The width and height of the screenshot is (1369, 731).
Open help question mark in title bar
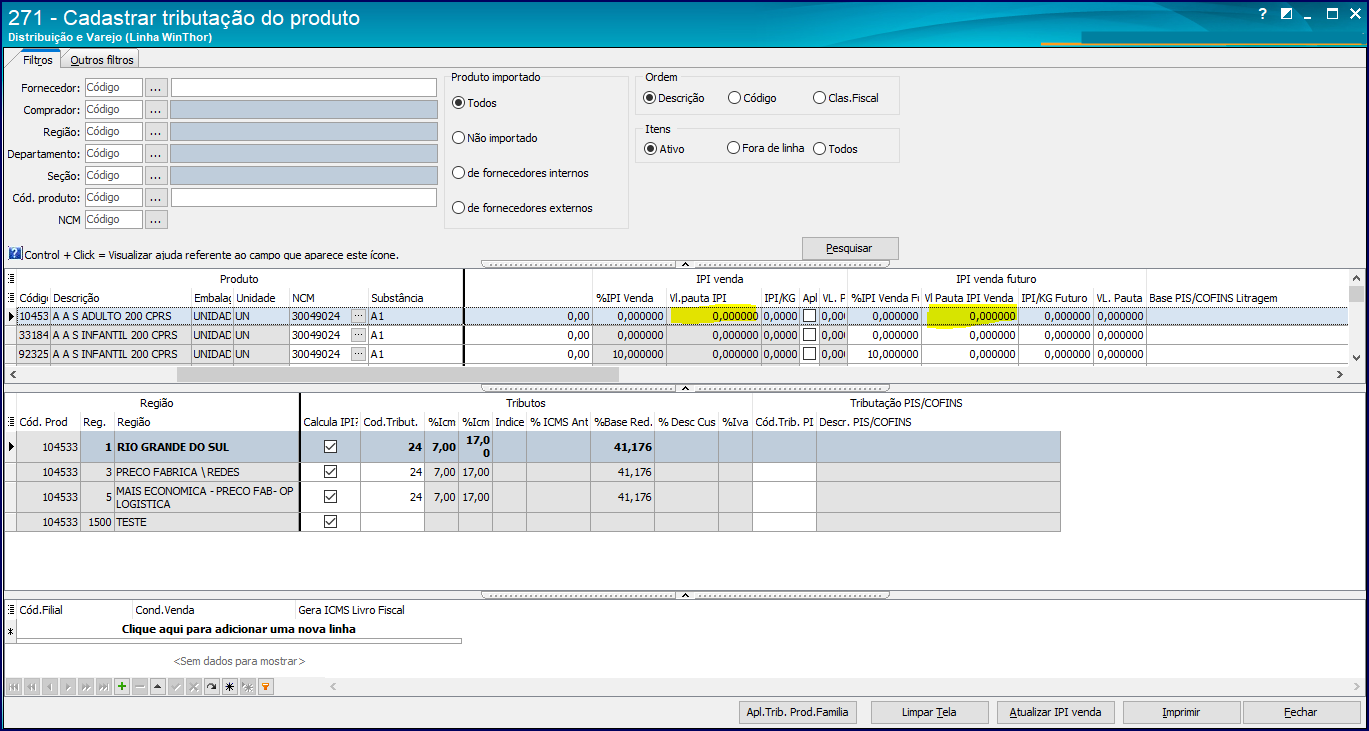pyautogui.click(x=1263, y=14)
